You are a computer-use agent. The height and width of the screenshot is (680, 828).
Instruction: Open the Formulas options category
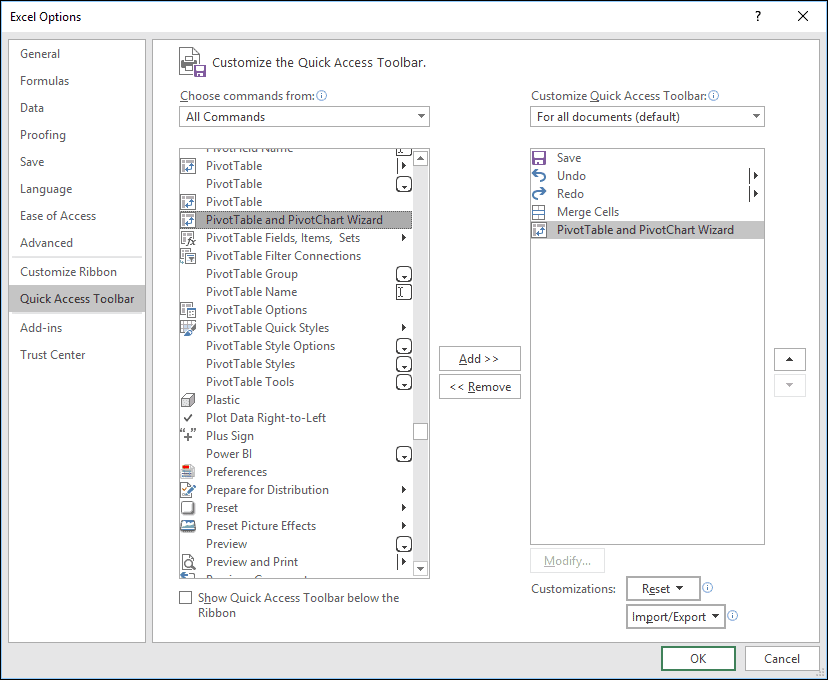tap(77, 81)
